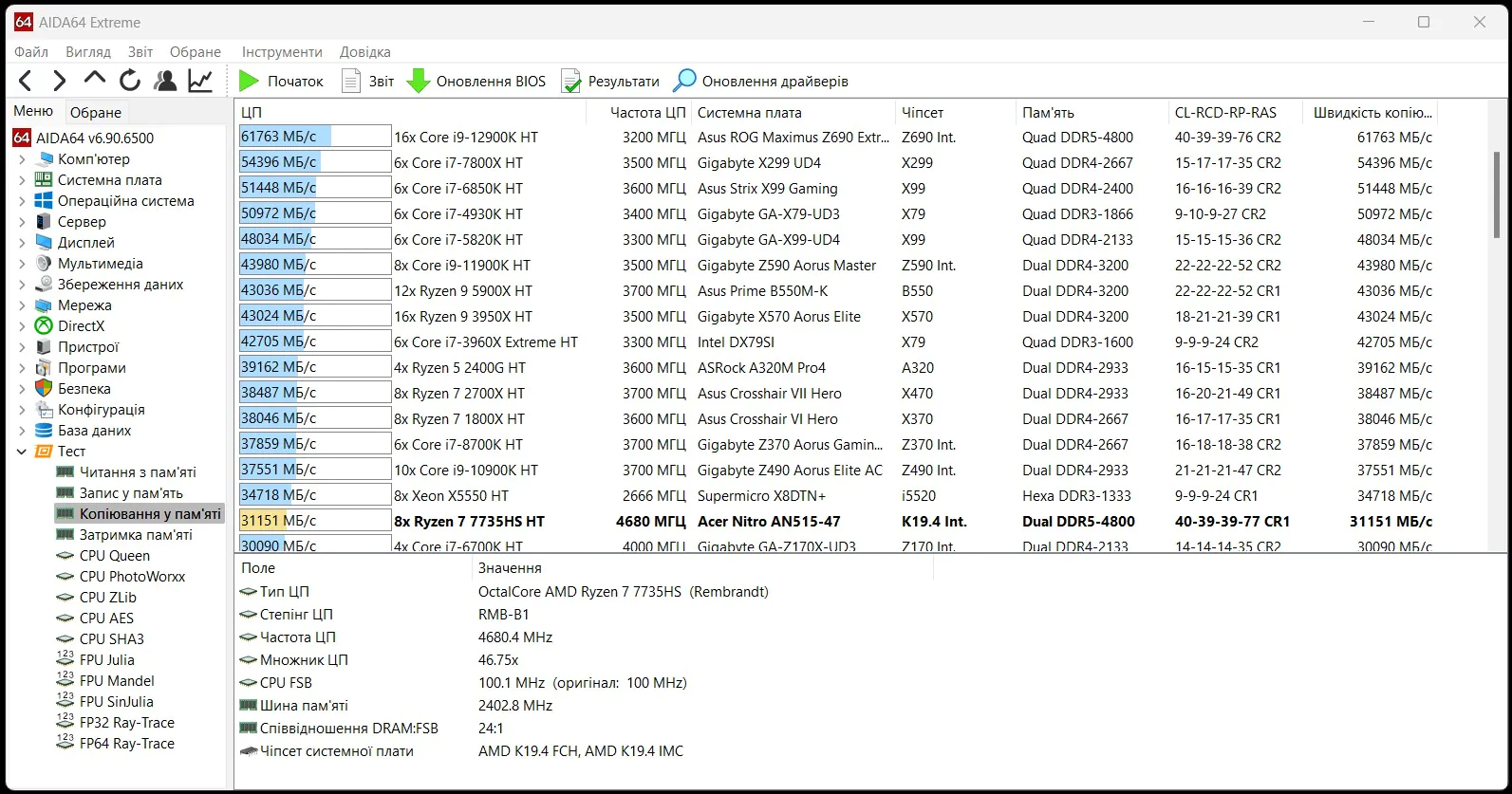The width and height of the screenshot is (1512, 794).
Task: Expand the Дисплей tree node
Action: coord(22,243)
